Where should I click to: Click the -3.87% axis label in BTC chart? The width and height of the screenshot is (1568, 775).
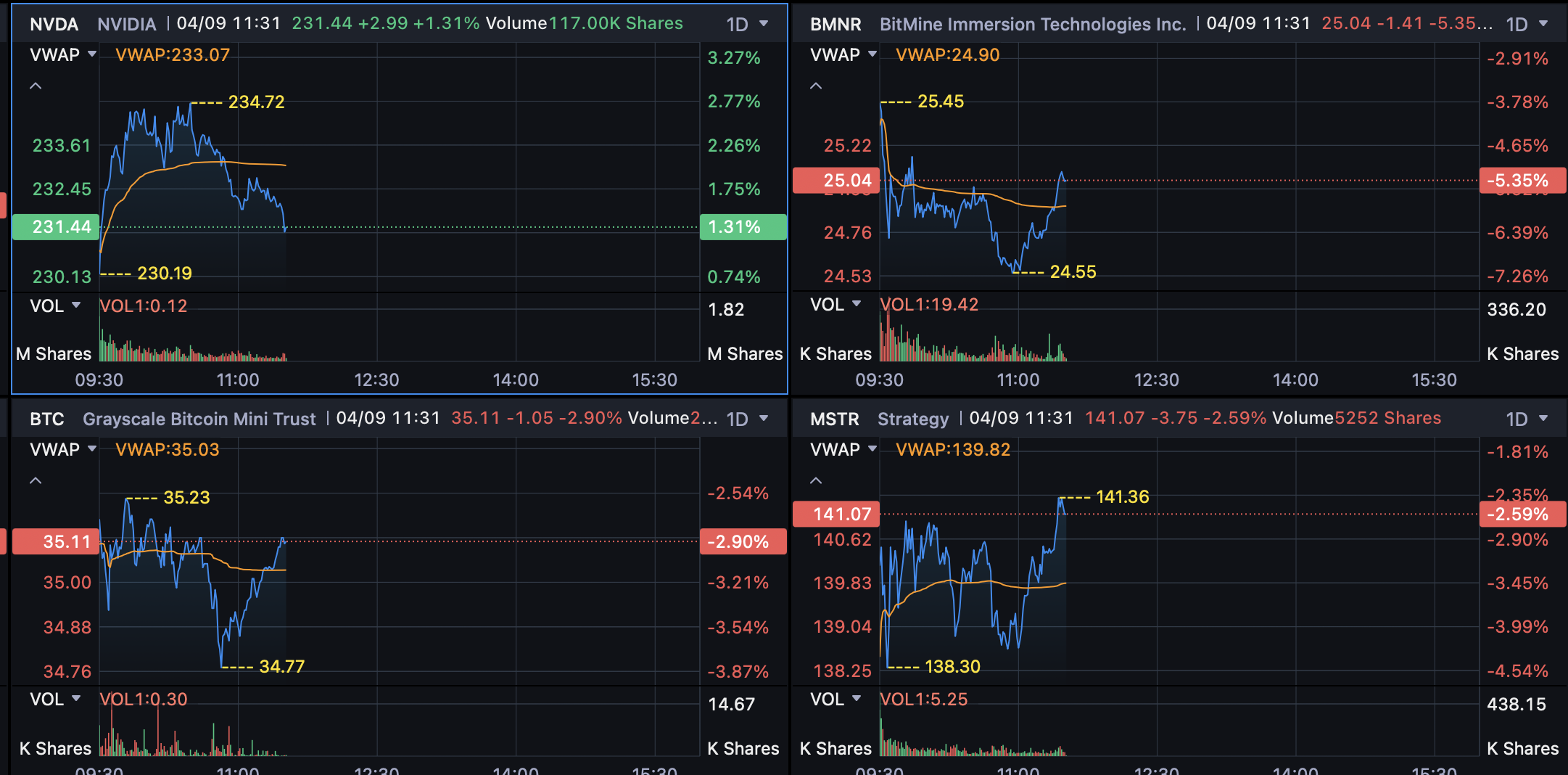pos(738,672)
